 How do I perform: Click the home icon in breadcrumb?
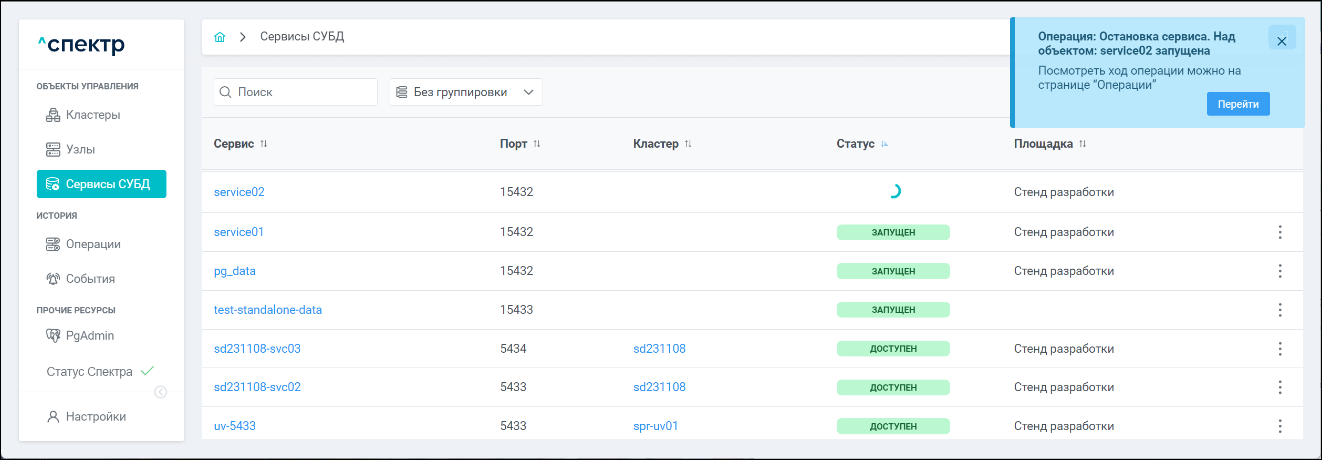(220, 37)
